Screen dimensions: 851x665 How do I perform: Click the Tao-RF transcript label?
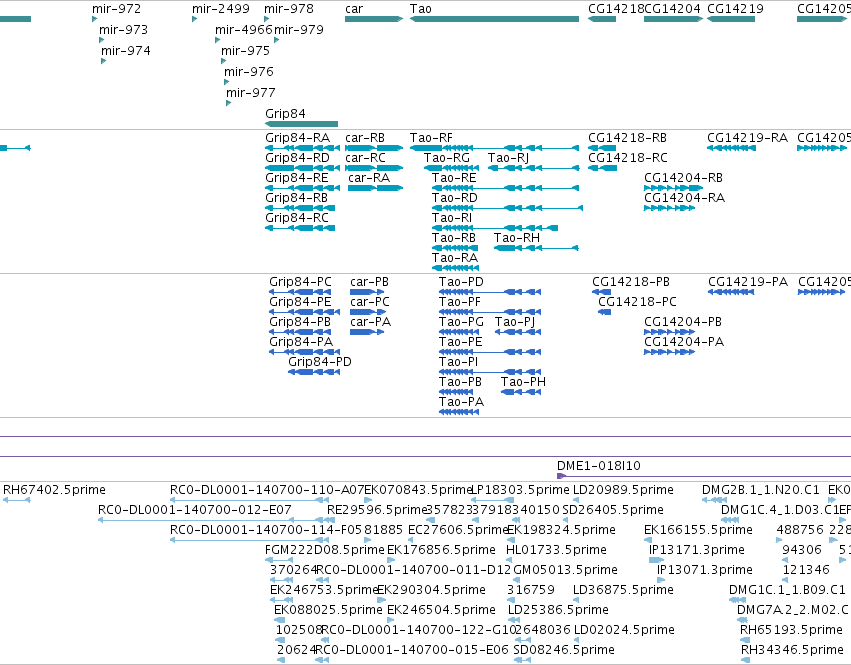click(431, 138)
